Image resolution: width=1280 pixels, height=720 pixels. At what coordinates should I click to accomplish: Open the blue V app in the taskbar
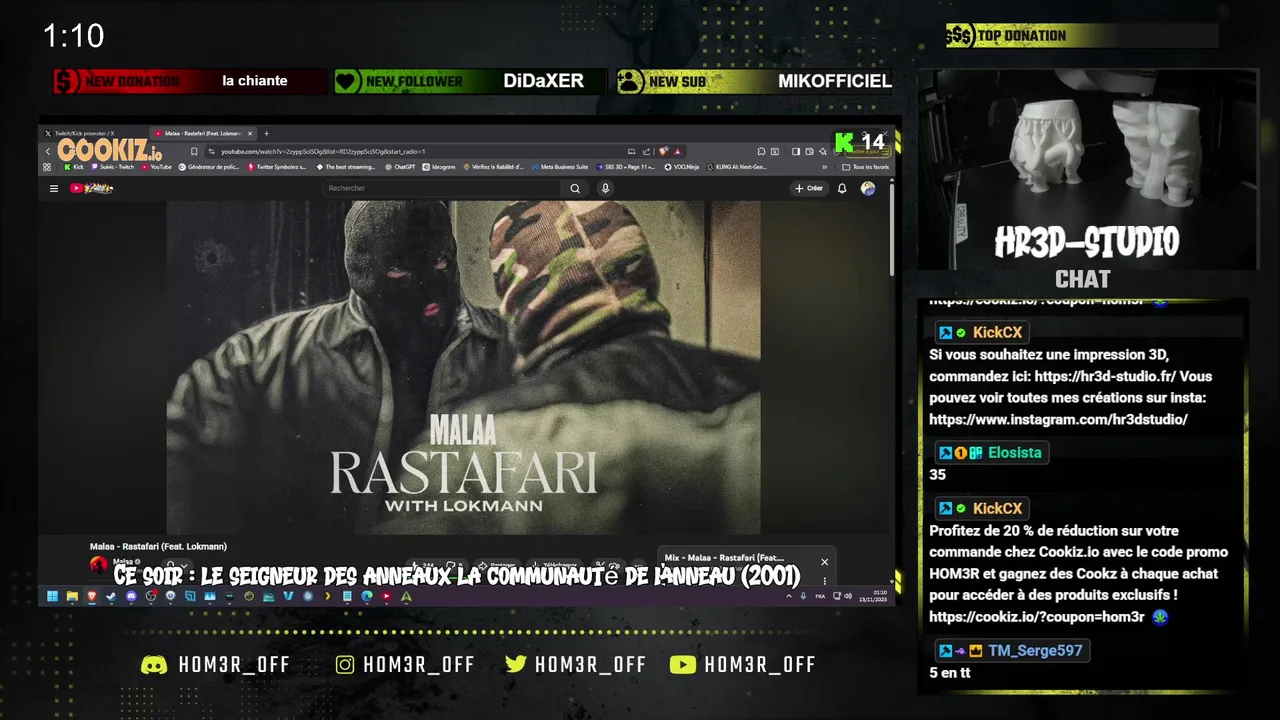pyautogui.click(x=288, y=596)
